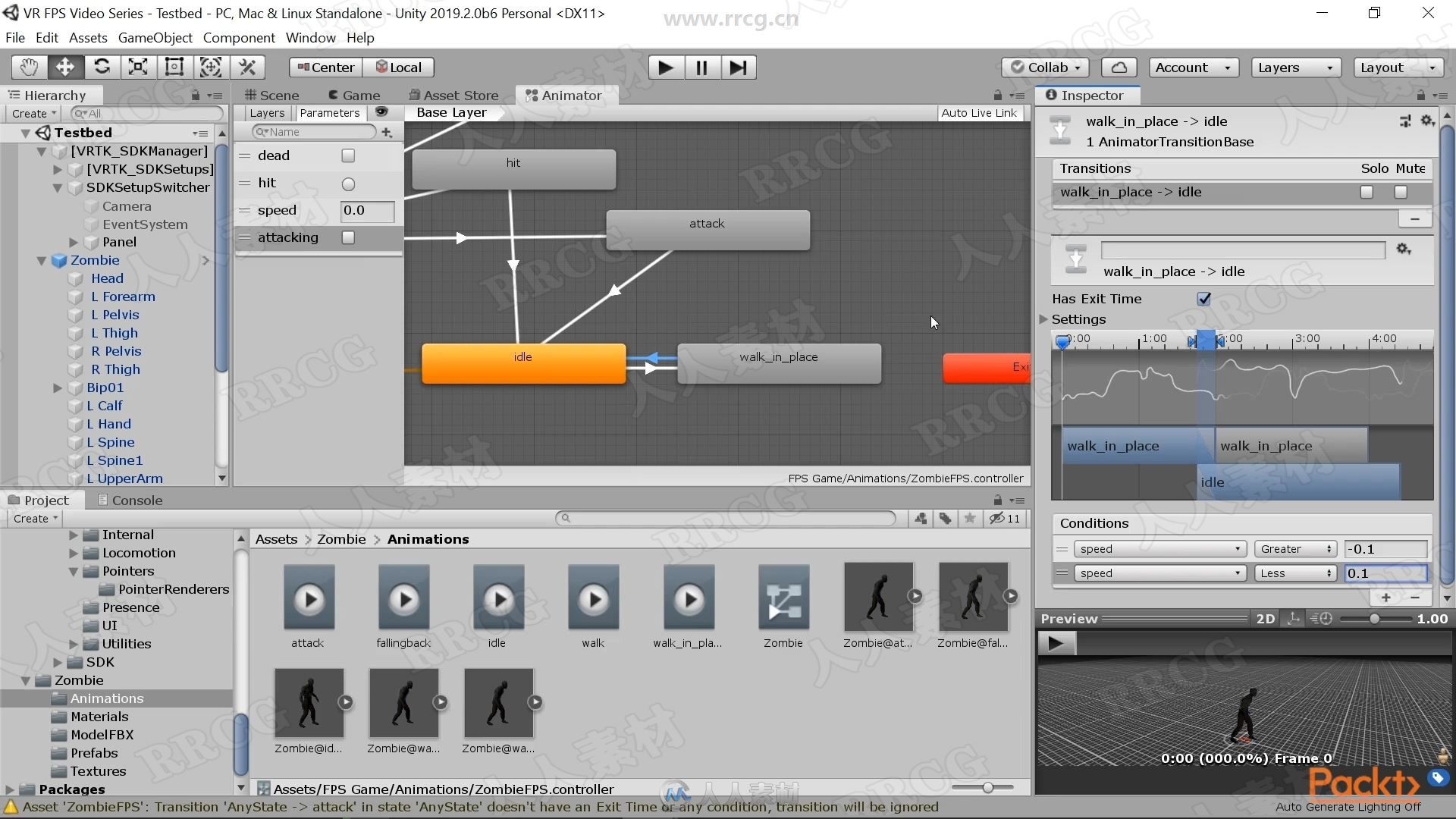Open Inspector component gear menu
The image size is (1456, 819).
click(x=1427, y=121)
